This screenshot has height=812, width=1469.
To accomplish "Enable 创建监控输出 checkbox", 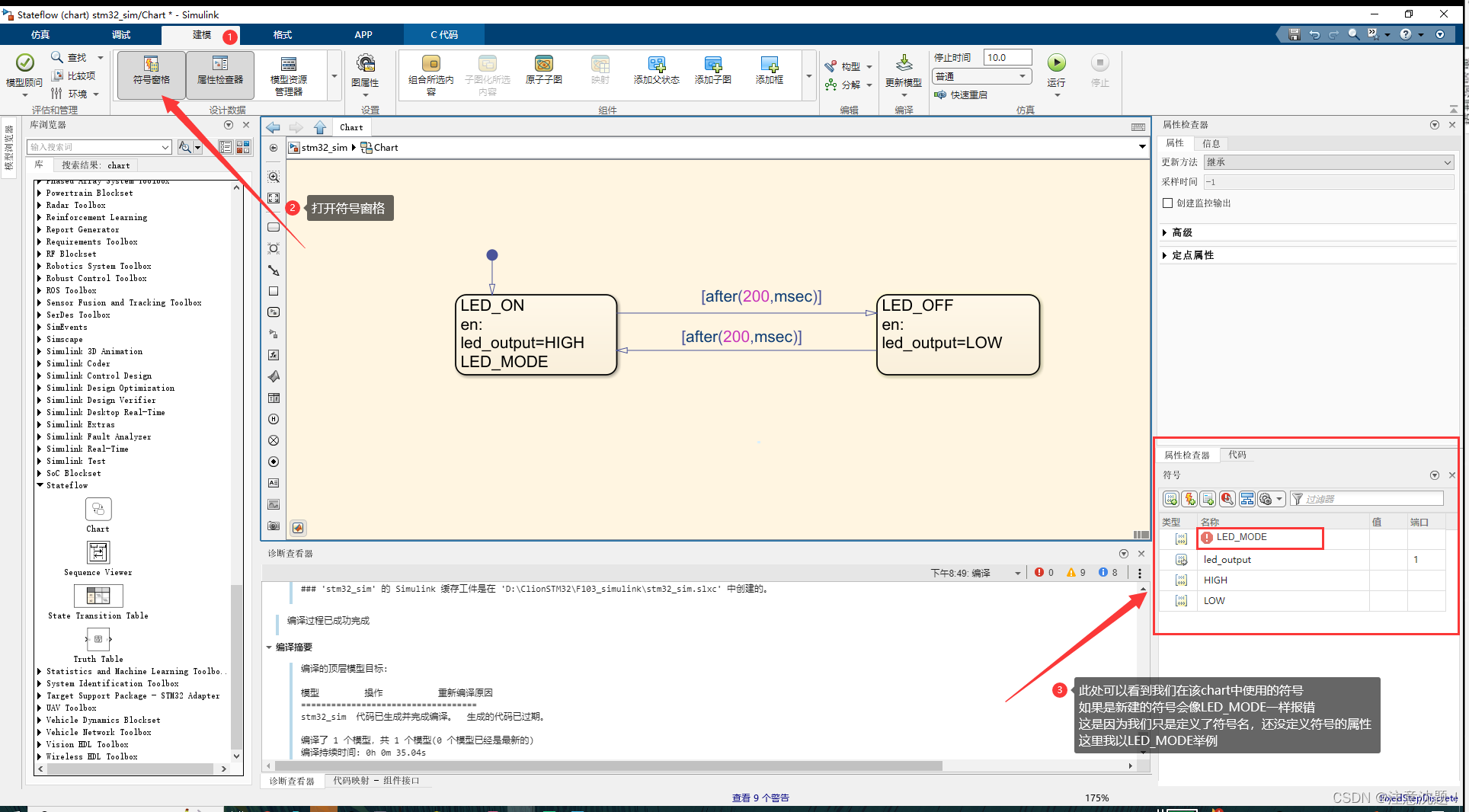I will click(x=1167, y=203).
